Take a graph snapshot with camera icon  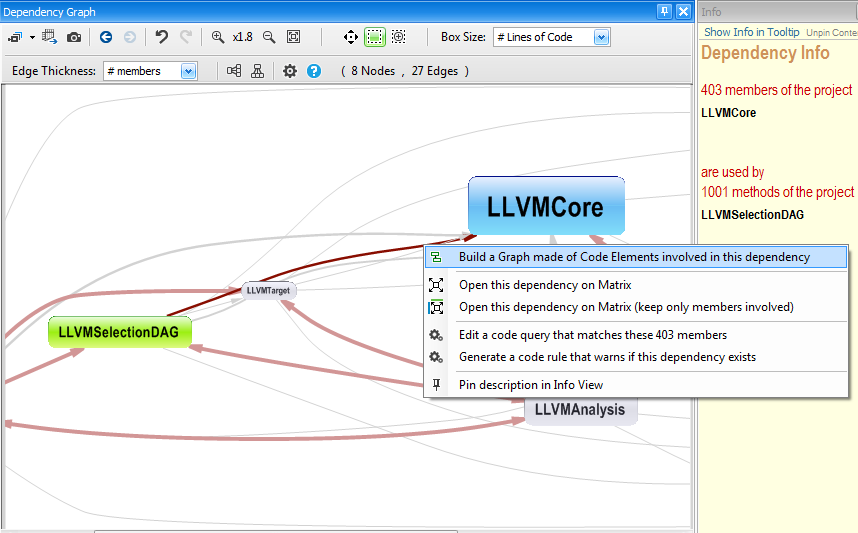click(x=74, y=37)
